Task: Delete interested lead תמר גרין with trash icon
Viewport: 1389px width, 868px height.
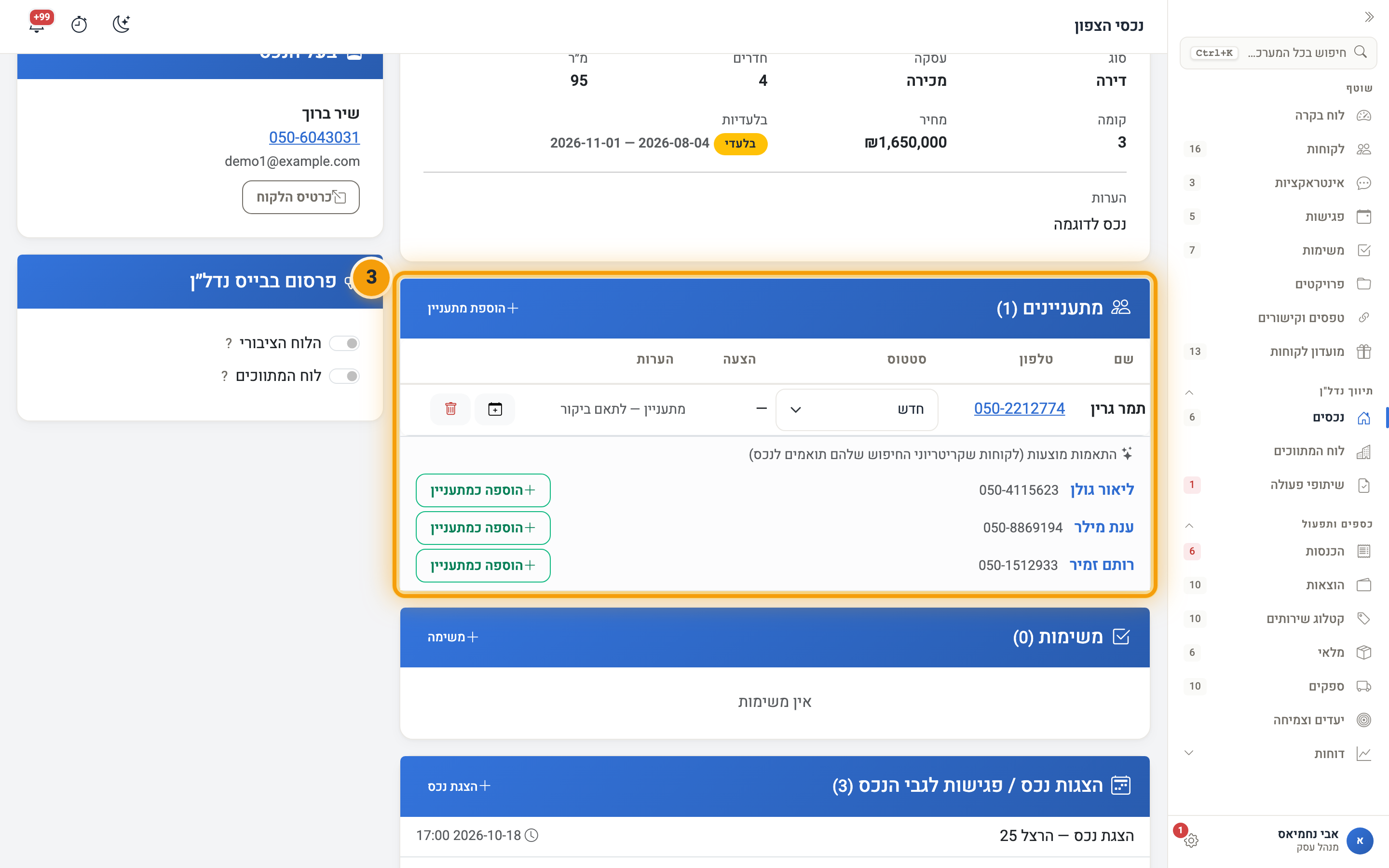Action: click(x=450, y=409)
